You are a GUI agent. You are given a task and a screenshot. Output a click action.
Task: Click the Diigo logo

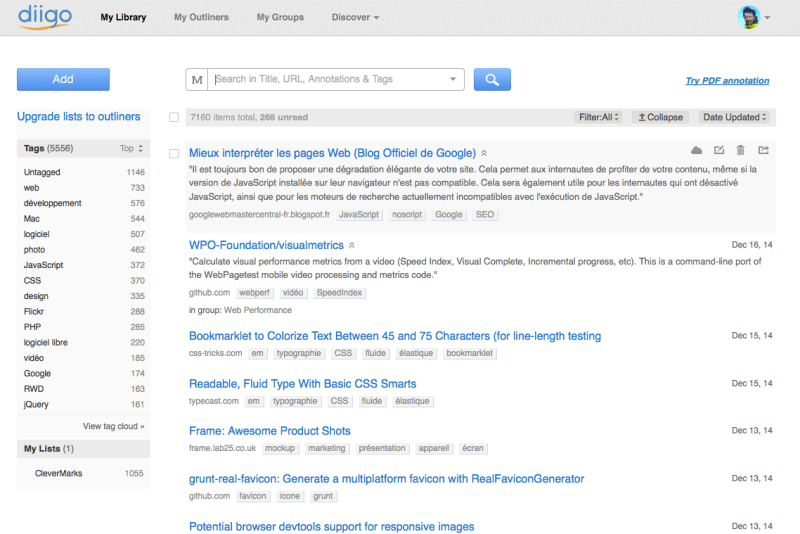44,17
